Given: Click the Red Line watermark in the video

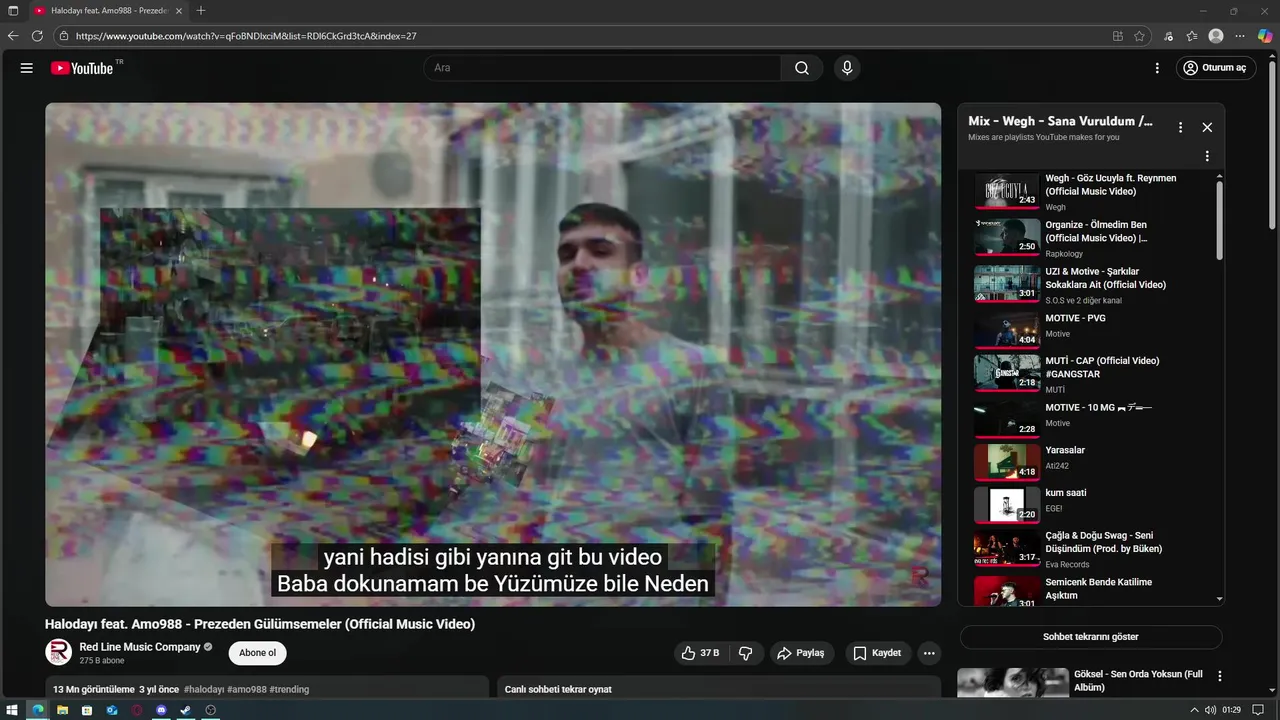Looking at the screenshot, I should tap(919, 577).
